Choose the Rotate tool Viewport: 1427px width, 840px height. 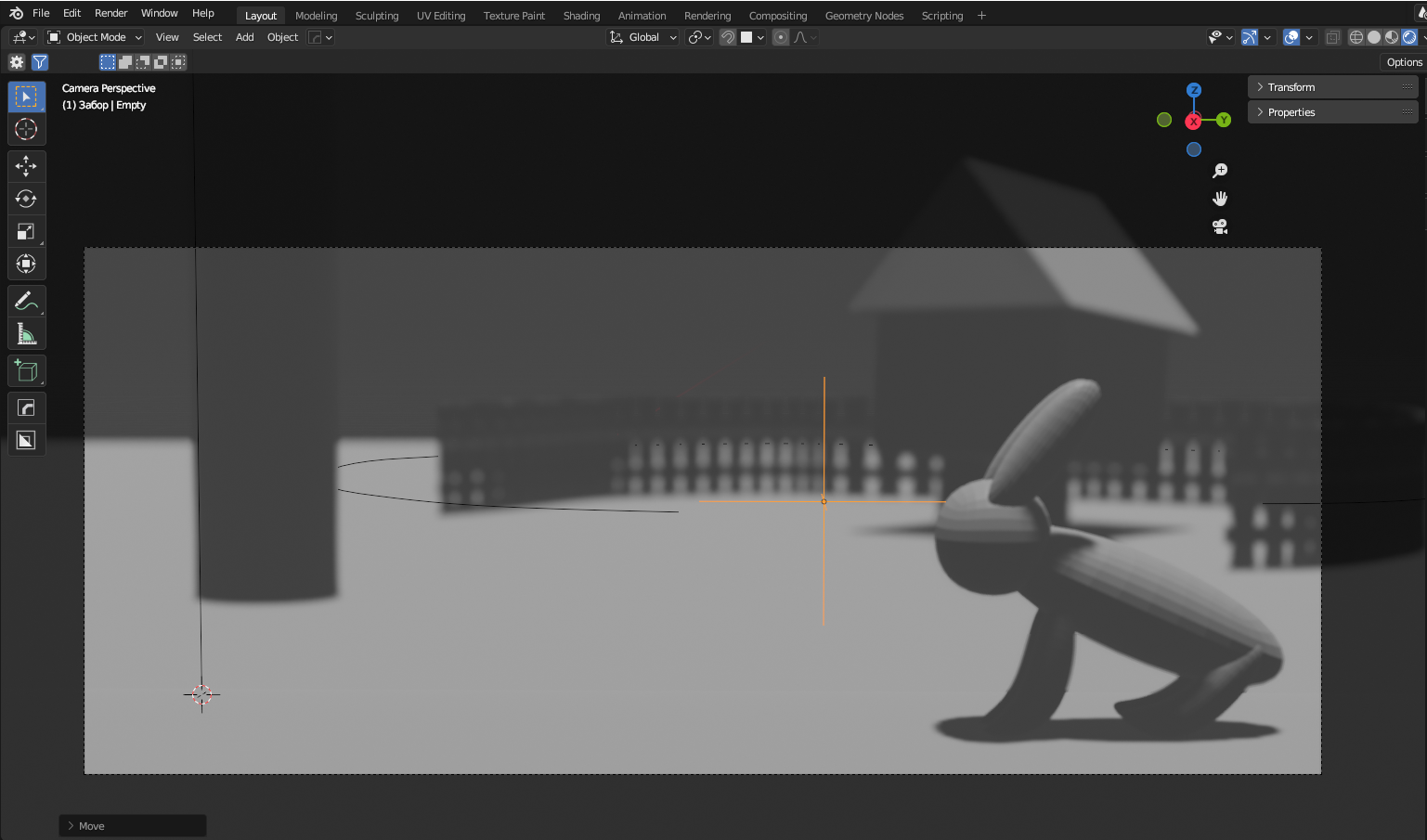(26, 199)
